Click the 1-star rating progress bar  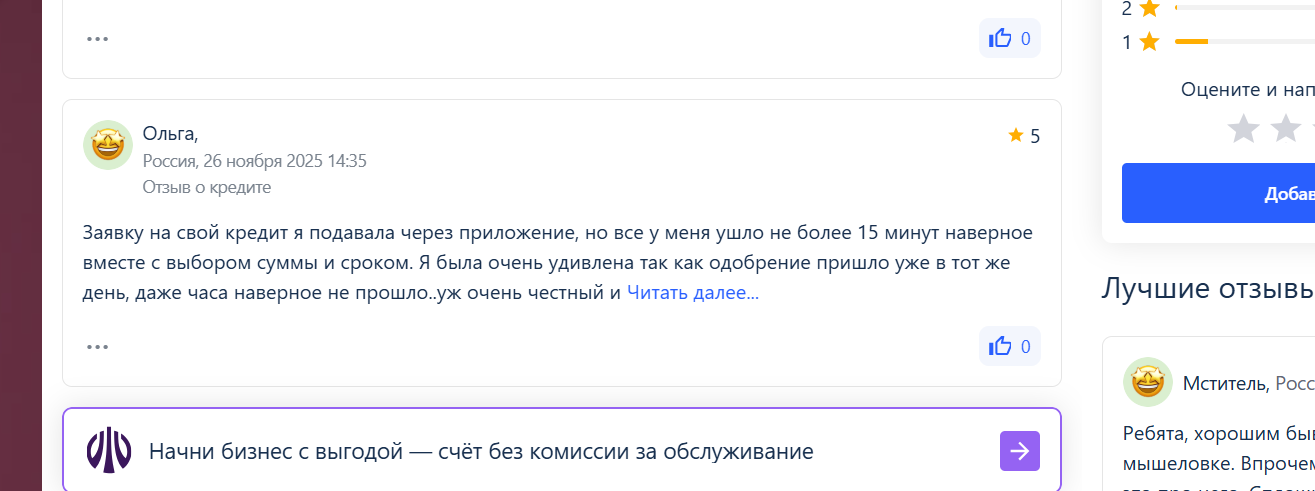1244,42
